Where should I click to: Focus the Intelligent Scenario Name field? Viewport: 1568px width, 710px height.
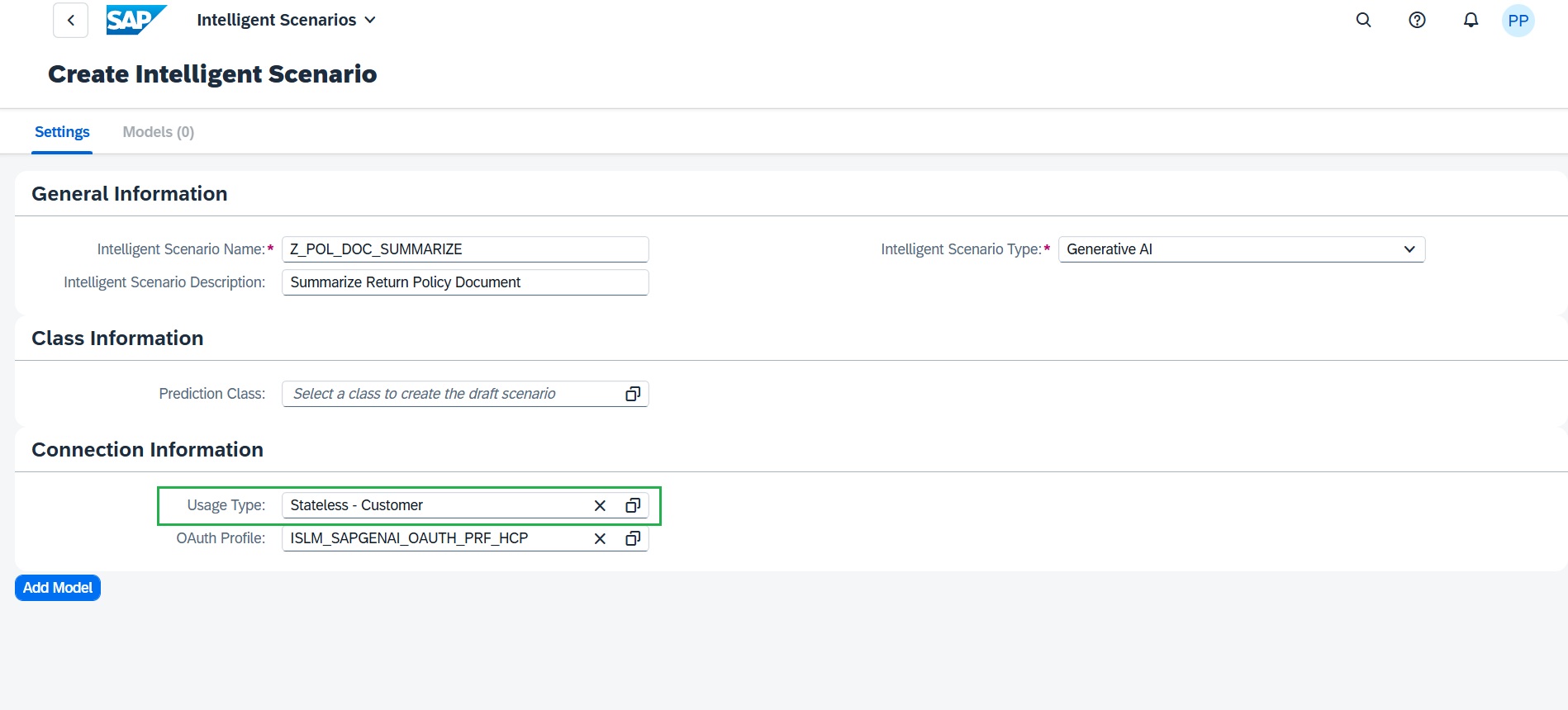pyautogui.click(x=465, y=249)
